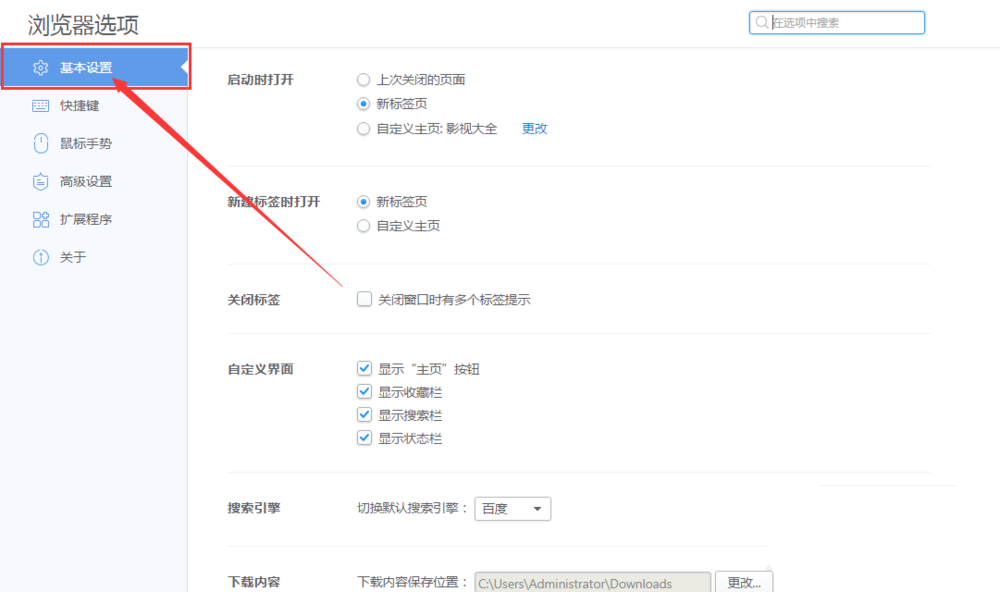Screen dimensions: 1000x592
Task: Select the mouse icon for 鼠标手势
Action: click(40, 143)
